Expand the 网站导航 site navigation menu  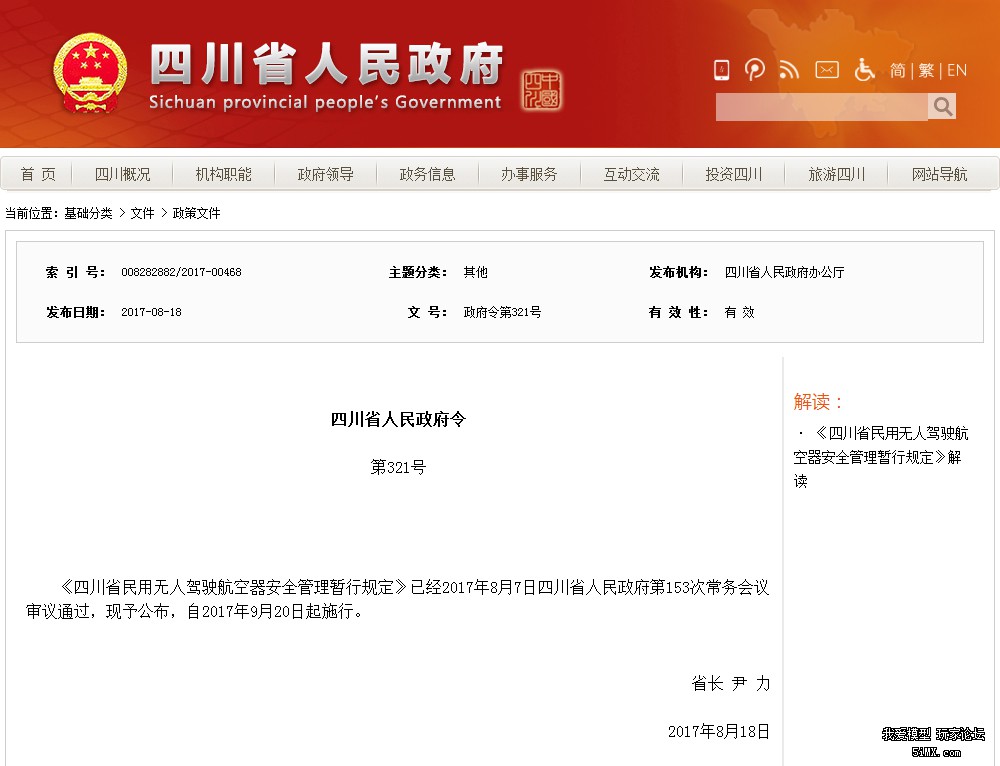(x=939, y=174)
